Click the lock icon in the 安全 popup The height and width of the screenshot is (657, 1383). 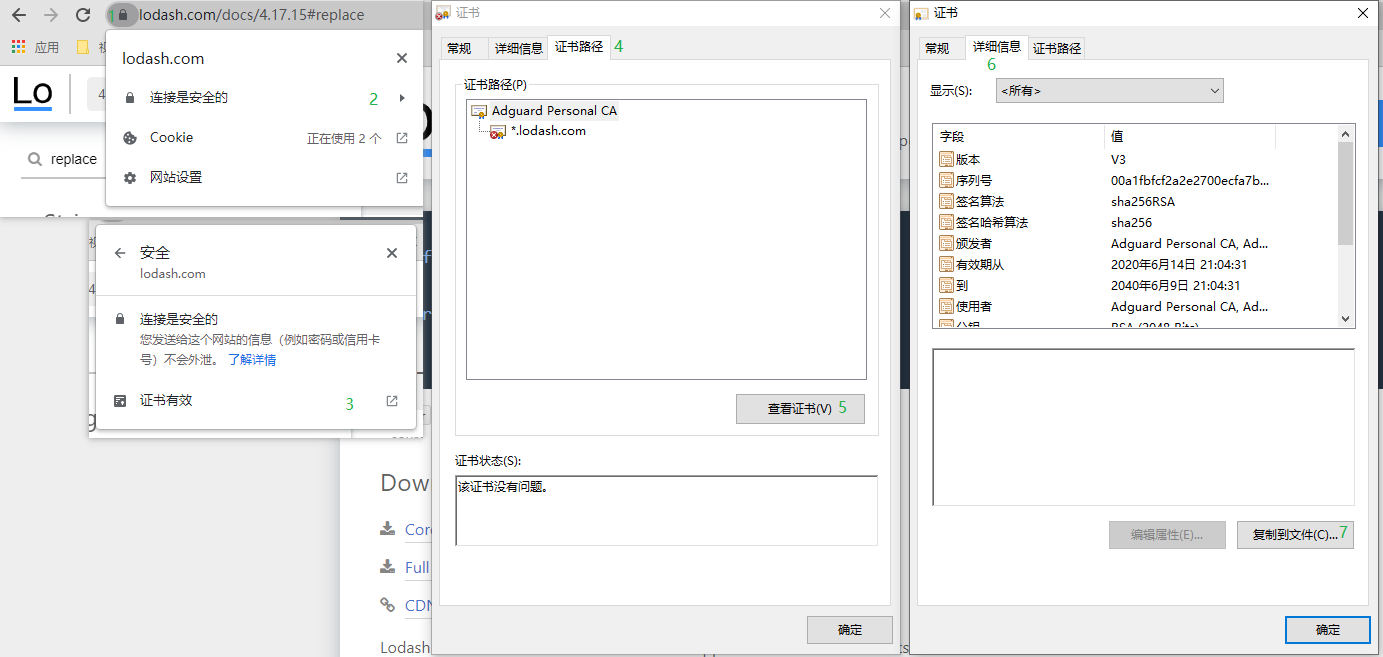[x=120, y=319]
